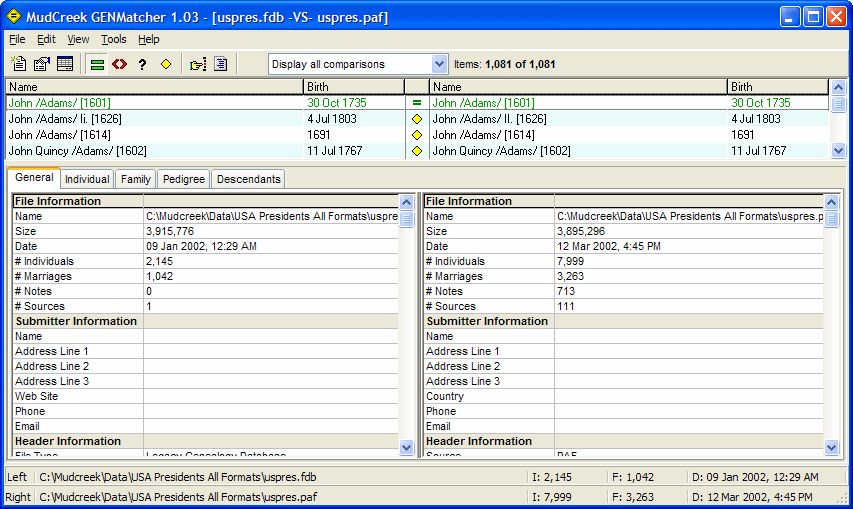Open the Tools menu
Viewport: 853px width, 509px height.
tap(114, 39)
